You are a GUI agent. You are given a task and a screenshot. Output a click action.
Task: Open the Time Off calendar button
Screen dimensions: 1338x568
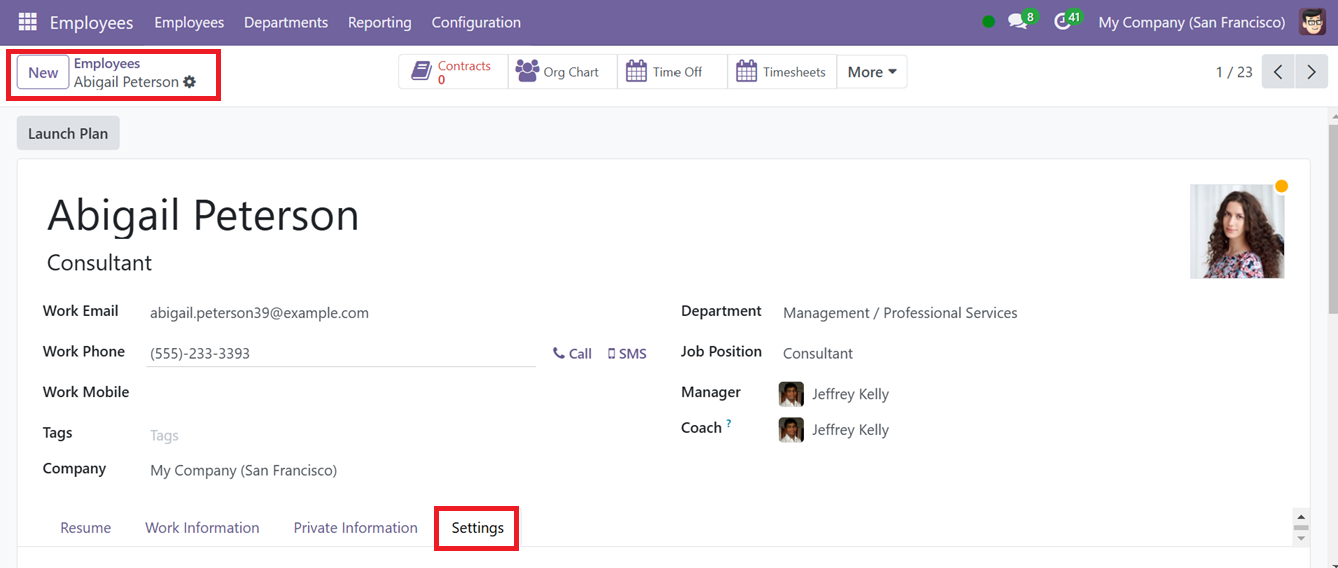672,72
